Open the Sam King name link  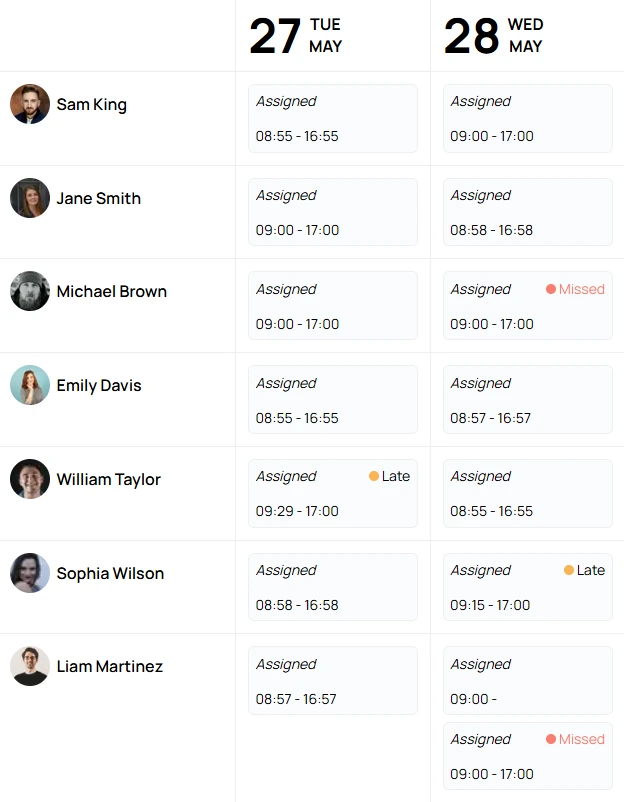92,104
